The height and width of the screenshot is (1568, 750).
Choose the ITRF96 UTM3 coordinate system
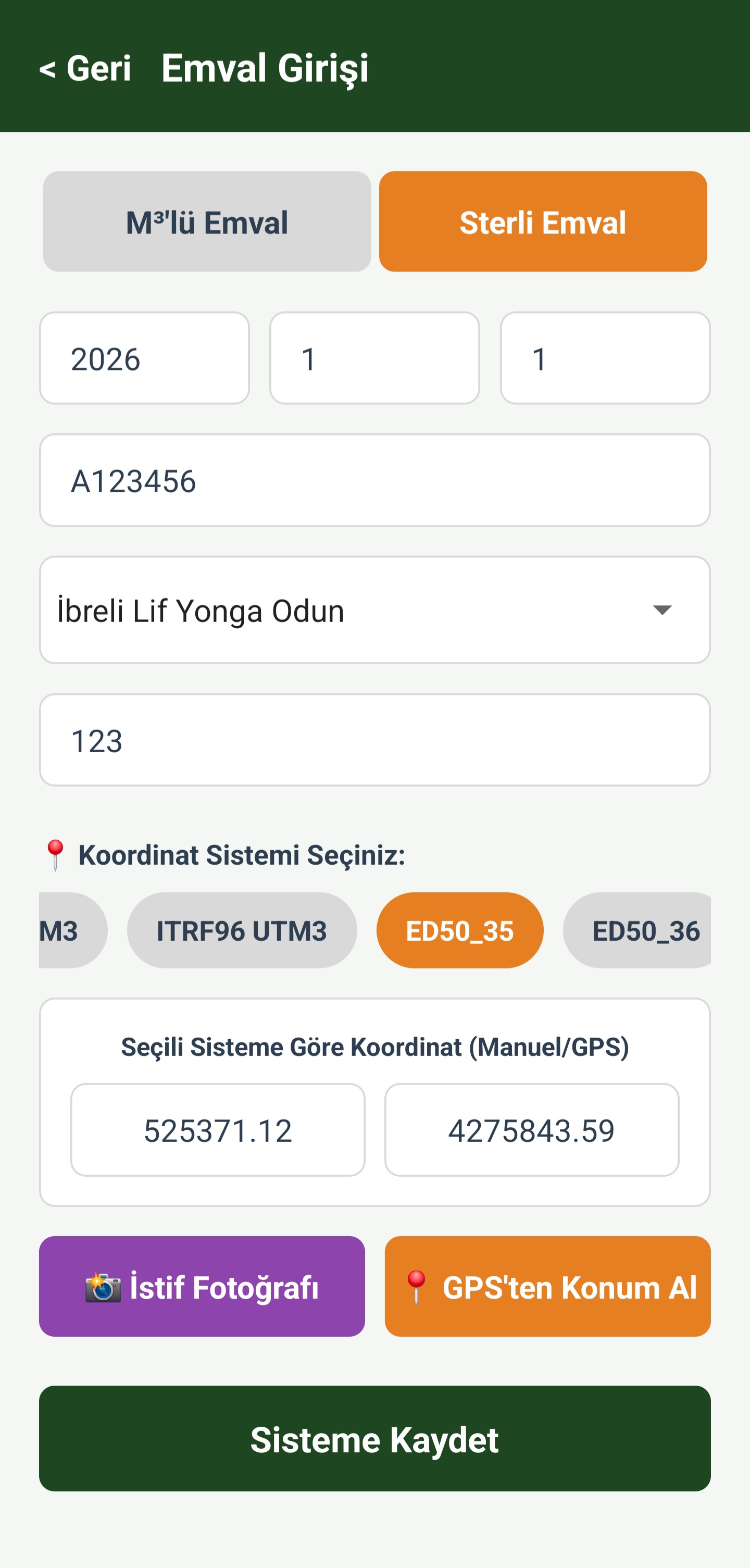click(242, 931)
